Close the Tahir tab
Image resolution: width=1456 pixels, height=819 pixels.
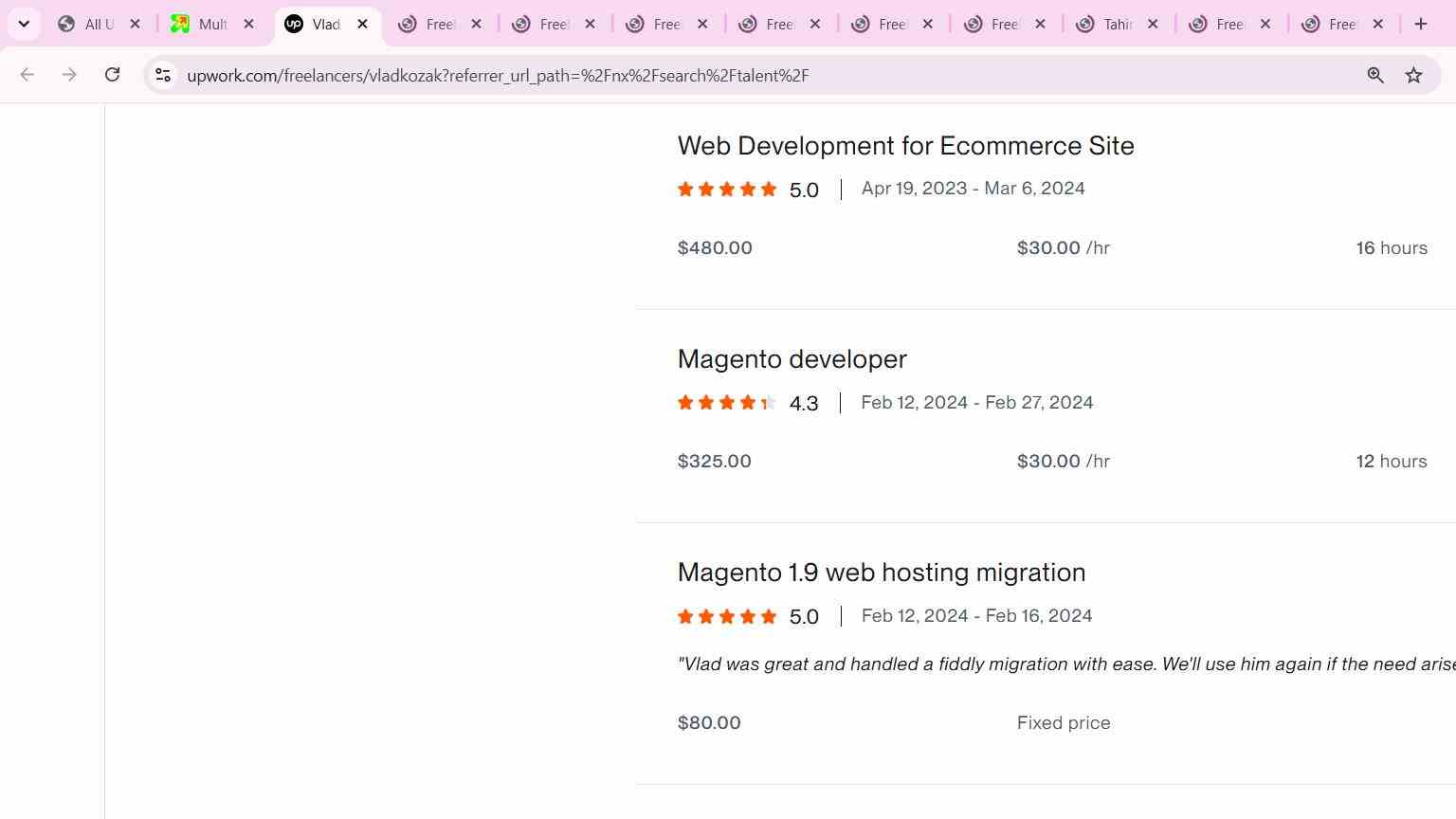1153,24
